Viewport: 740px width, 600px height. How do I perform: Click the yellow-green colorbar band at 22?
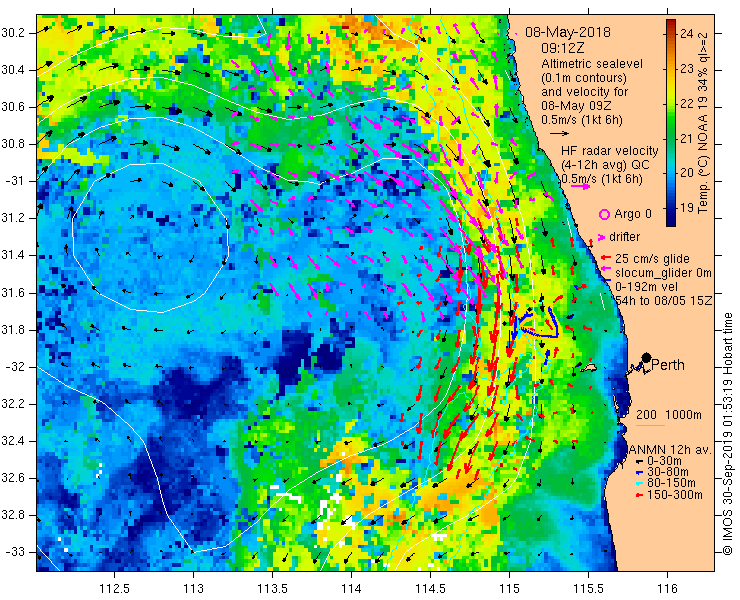(671, 105)
